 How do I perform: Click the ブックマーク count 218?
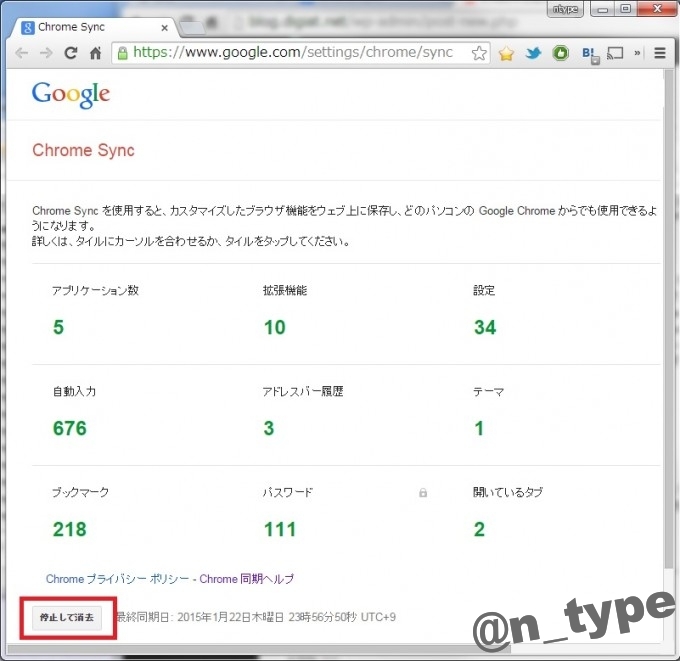pyautogui.click(x=70, y=529)
